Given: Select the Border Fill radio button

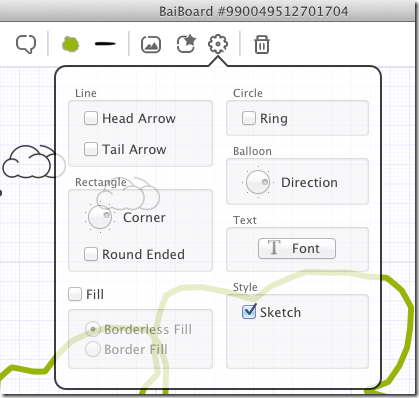Looking at the screenshot, I should pos(93,349).
